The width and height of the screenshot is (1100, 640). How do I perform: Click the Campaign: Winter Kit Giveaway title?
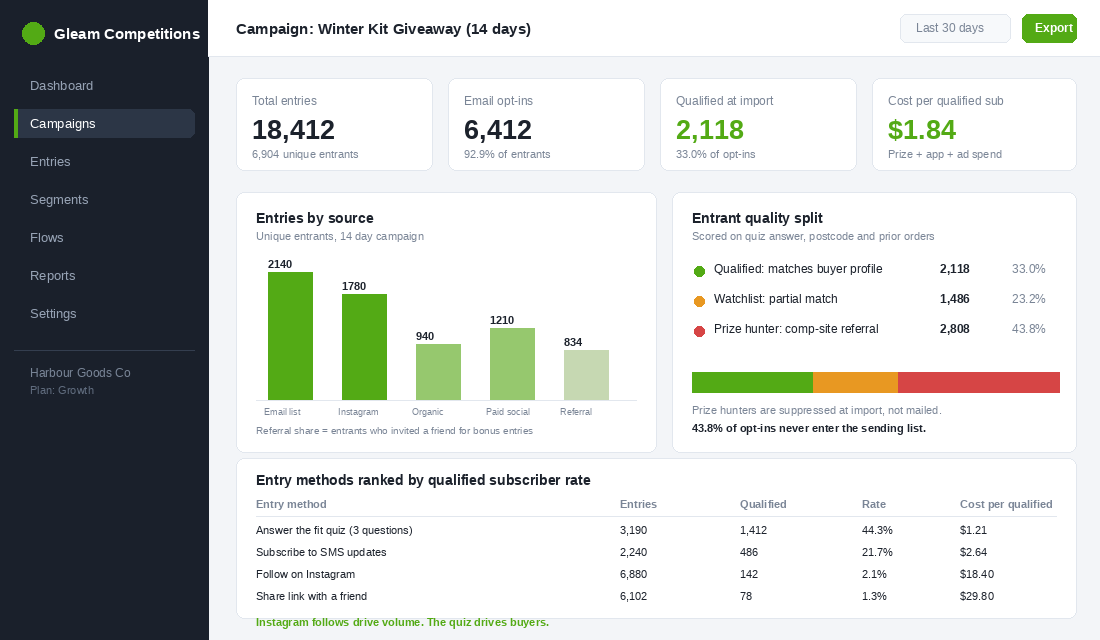pos(383,29)
